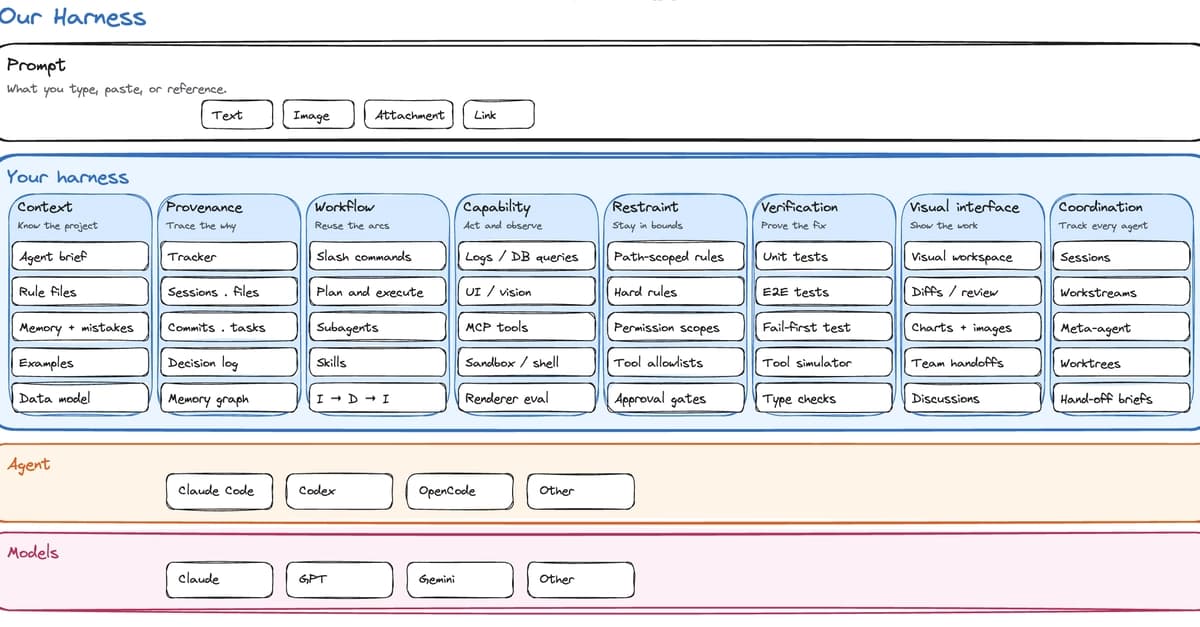Select Type checks box
This screenshot has height=627, width=1200.
click(824, 398)
